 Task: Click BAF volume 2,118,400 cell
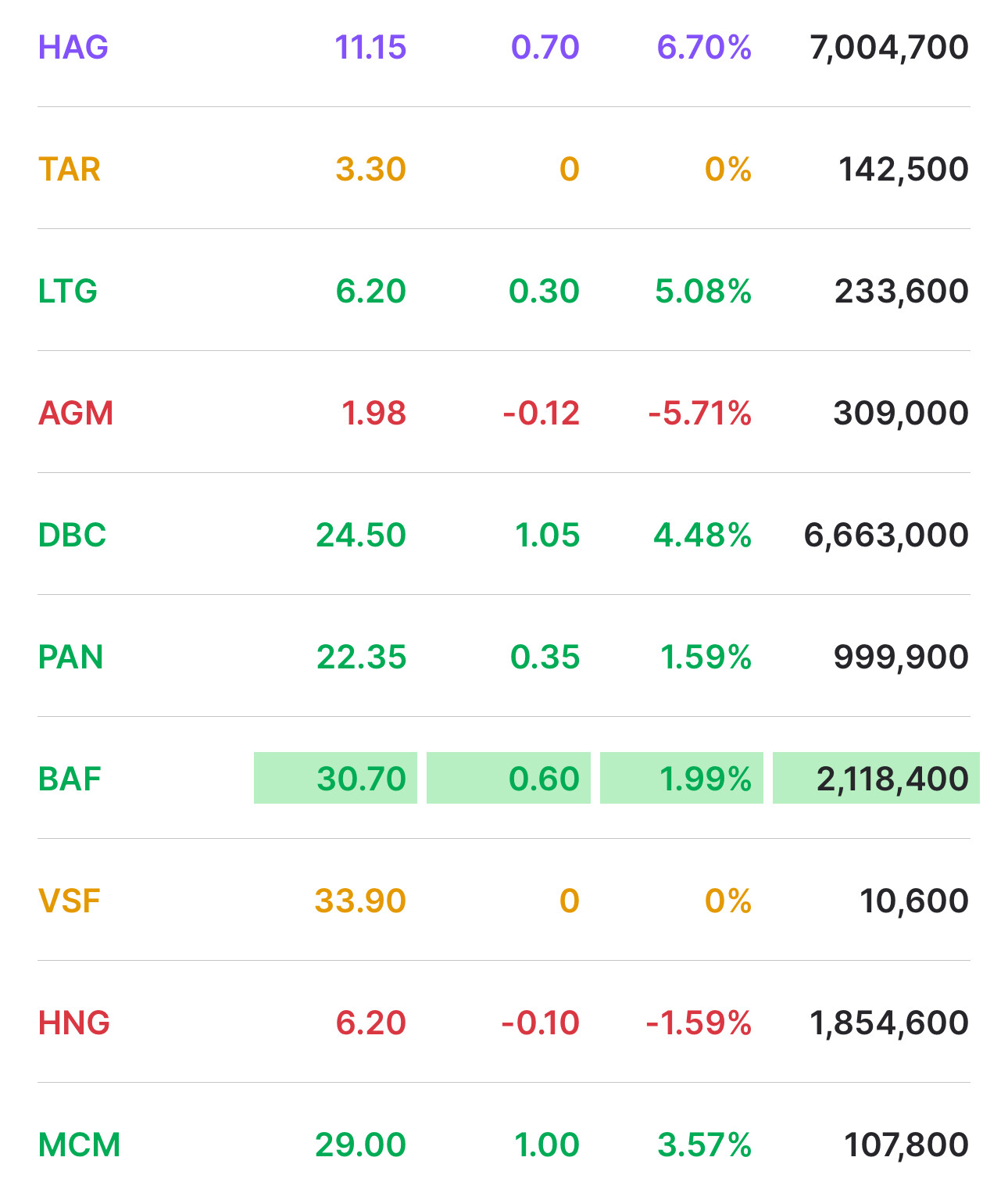pos(876,779)
